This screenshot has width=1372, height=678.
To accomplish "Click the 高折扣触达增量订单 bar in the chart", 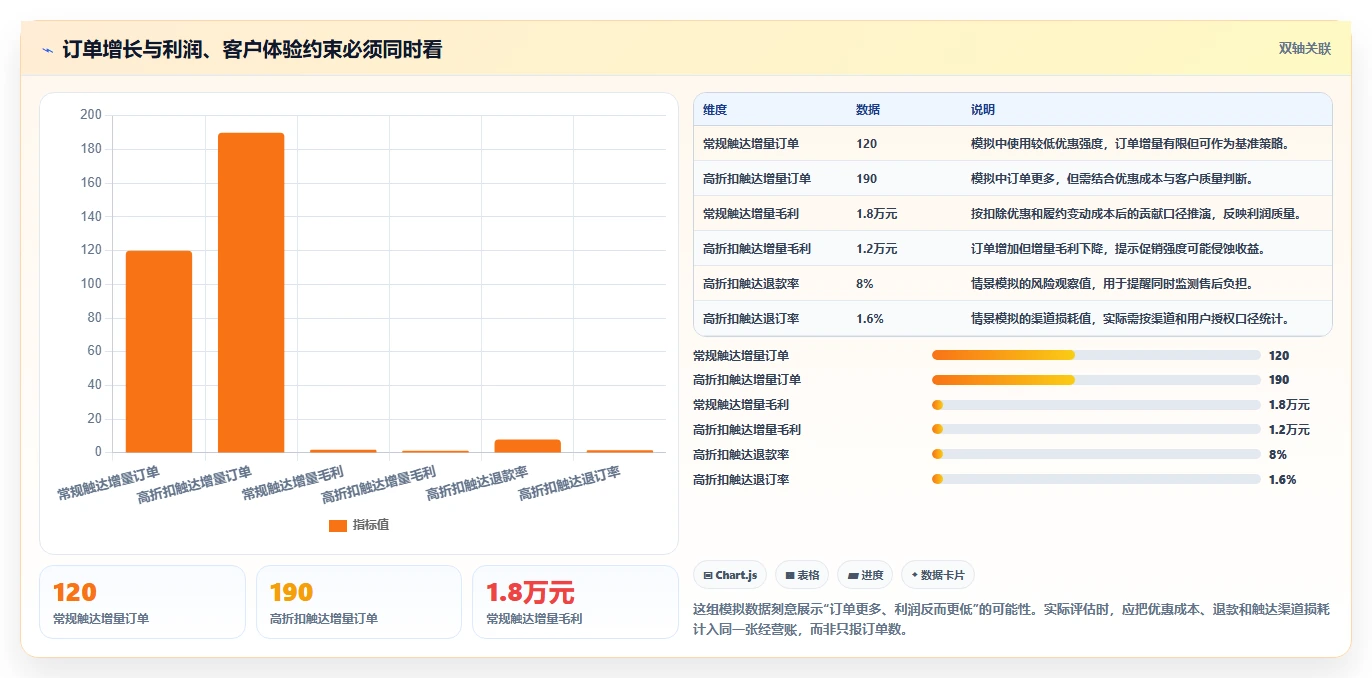I will coord(251,292).
